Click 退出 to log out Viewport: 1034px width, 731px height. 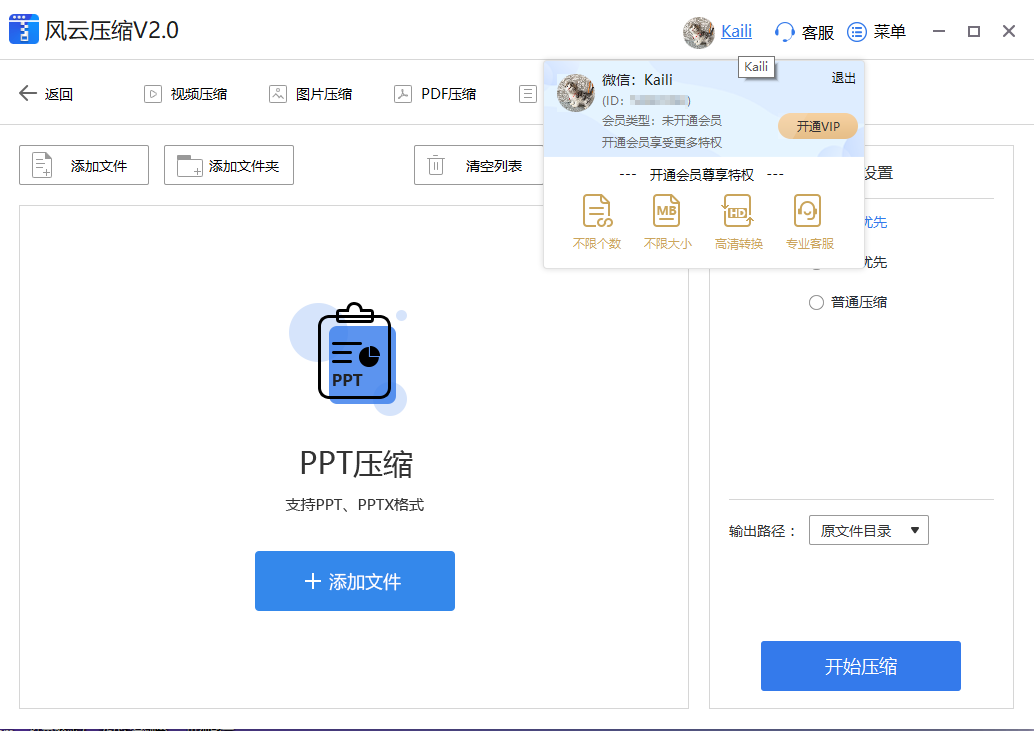[843, 77]
